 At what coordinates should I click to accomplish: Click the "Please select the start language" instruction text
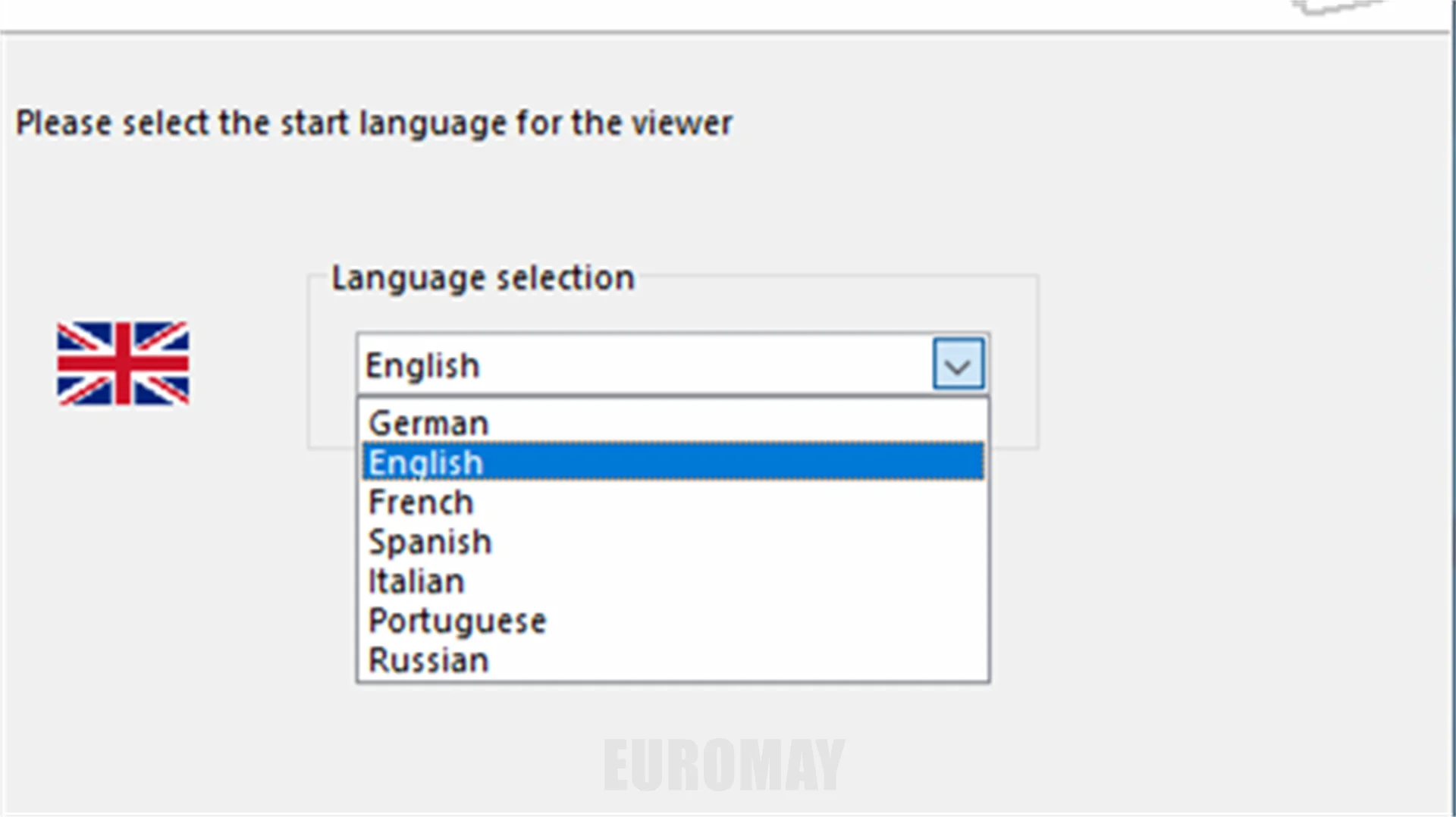pos(374,123)
